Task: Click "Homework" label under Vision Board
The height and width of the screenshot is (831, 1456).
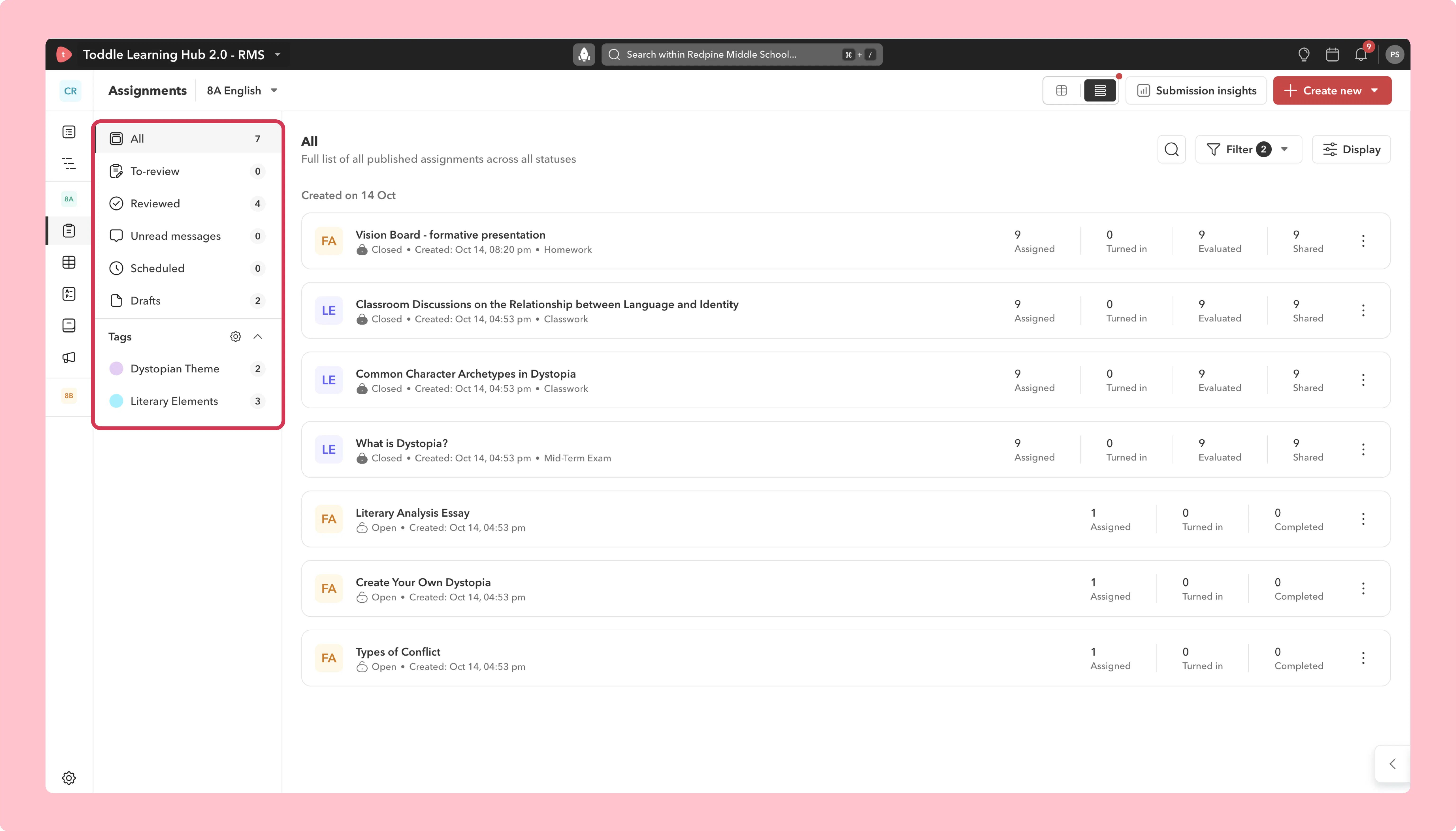Action: (x=568, y=250)
